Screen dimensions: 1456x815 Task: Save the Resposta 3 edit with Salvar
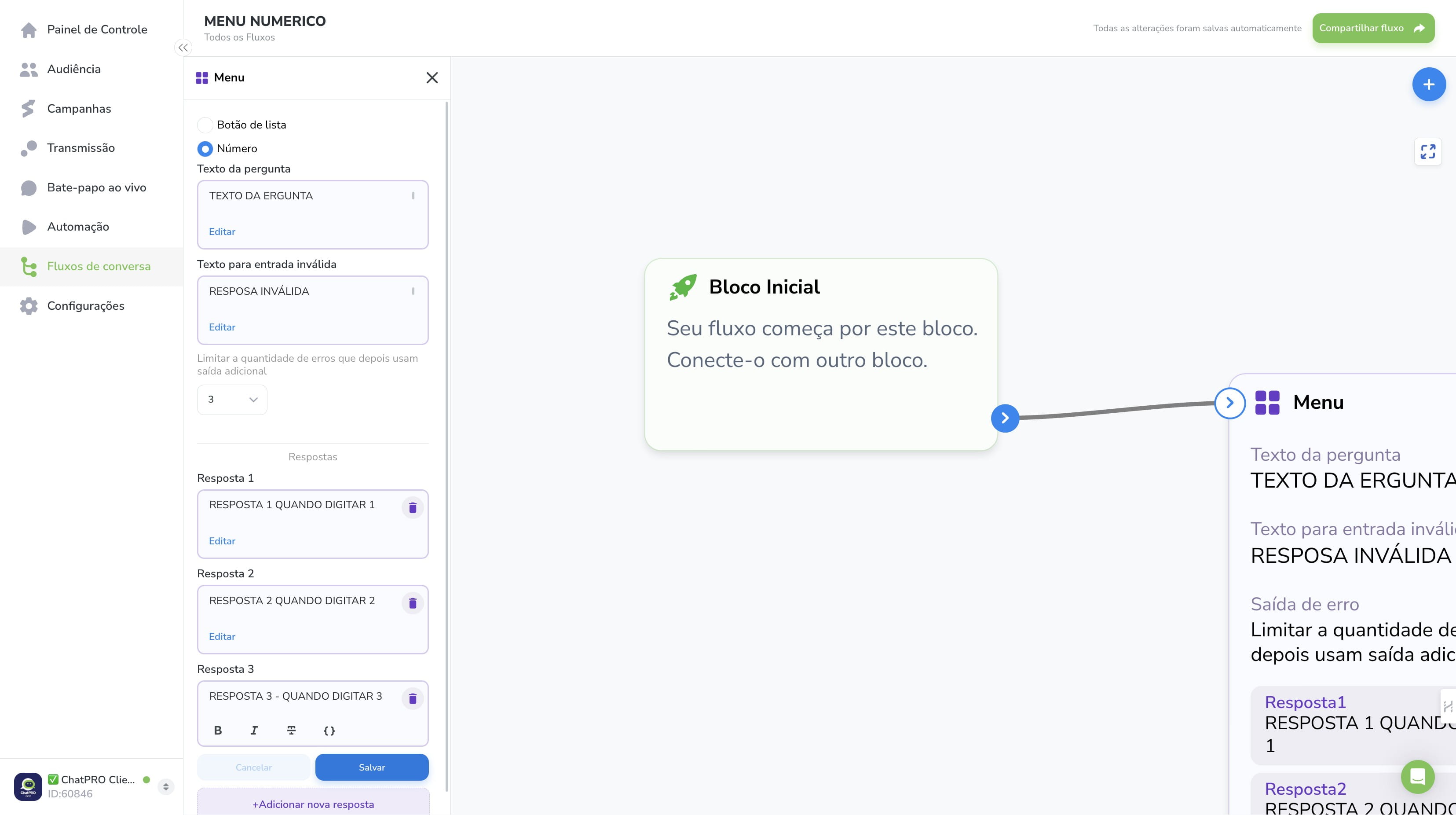372,767
